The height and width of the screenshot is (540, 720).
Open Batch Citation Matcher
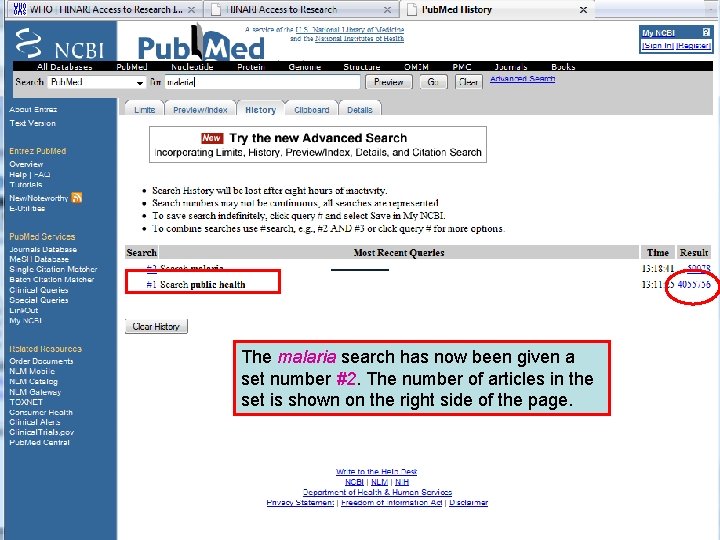pos(51,279)
